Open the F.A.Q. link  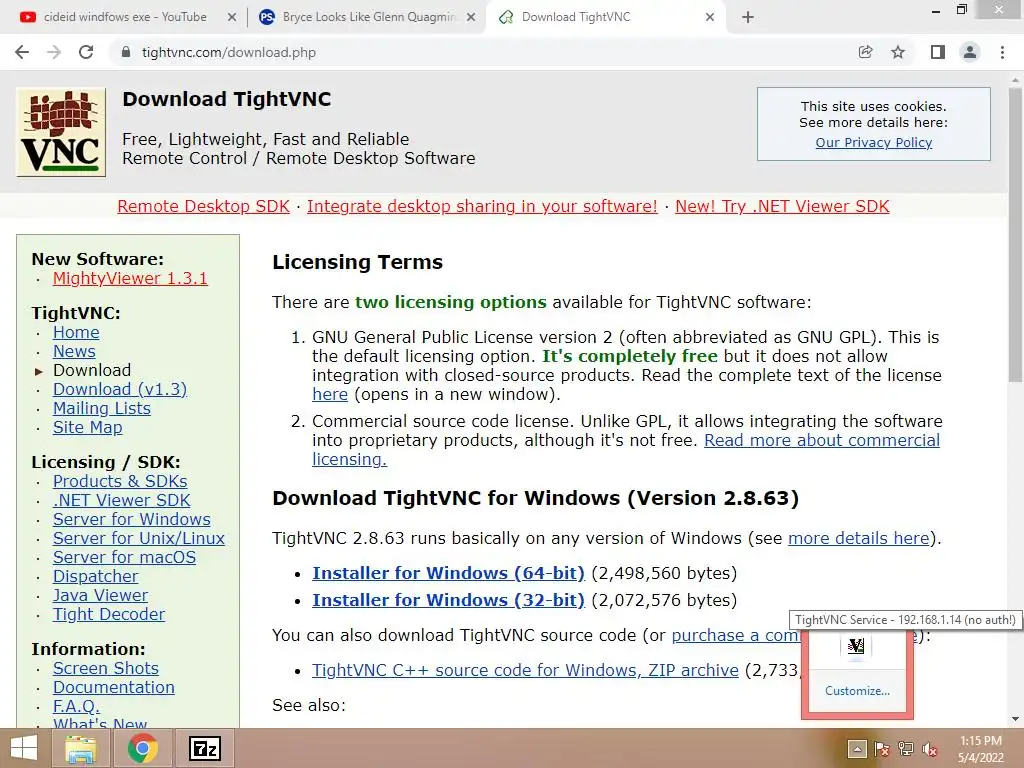click(76, 706)
